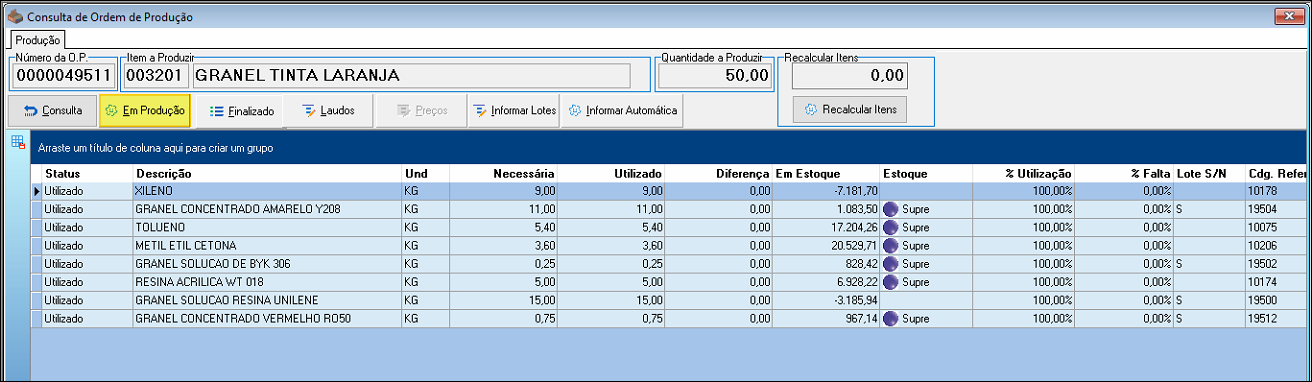Viewport: 1312px width, 382px height.
Task: Sort by the Descrição column header
Action: (266, 173)
